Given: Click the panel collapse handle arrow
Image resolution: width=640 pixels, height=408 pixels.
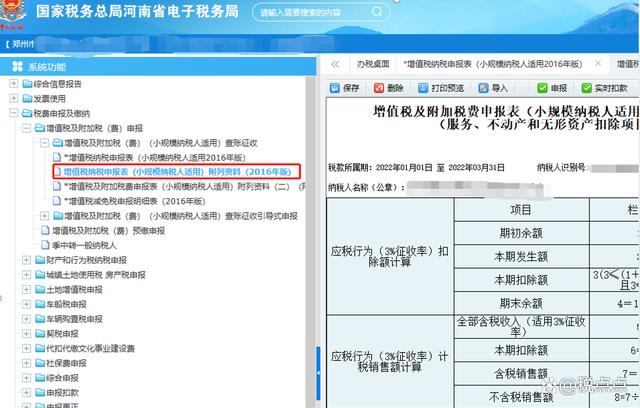Looking at the screenshot, I should click(x=318, y=373).
